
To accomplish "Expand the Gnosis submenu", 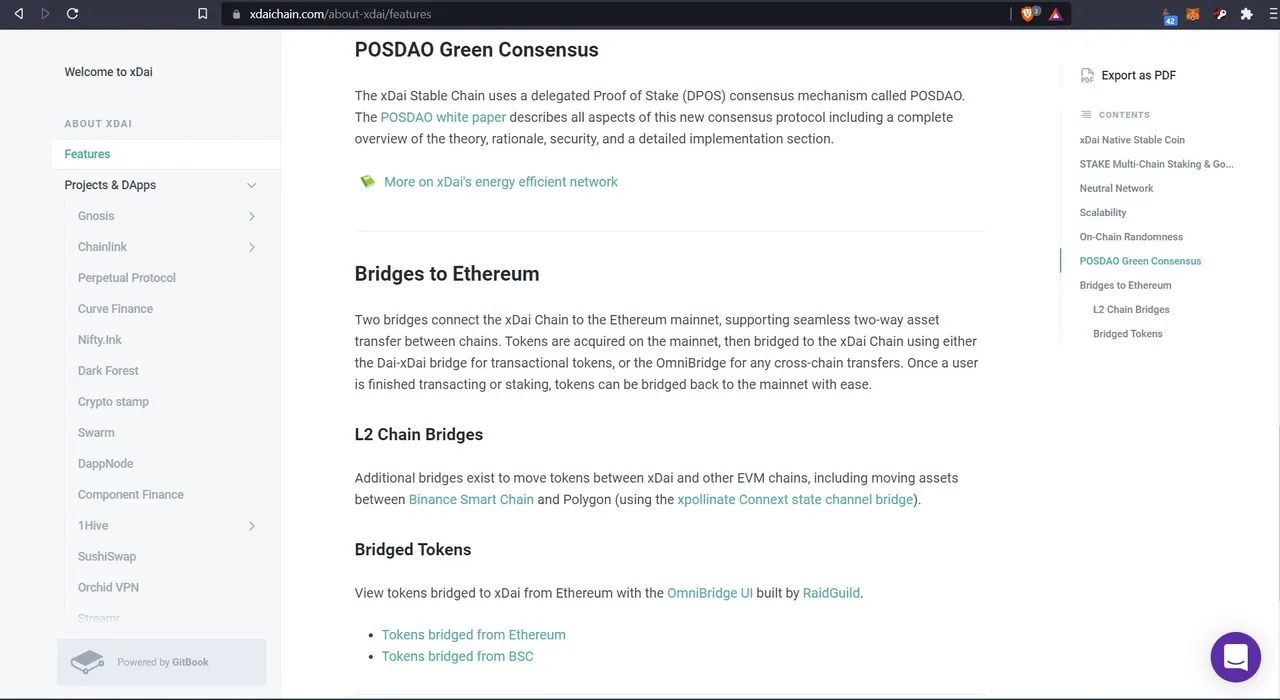I will (x=251, y=216).
